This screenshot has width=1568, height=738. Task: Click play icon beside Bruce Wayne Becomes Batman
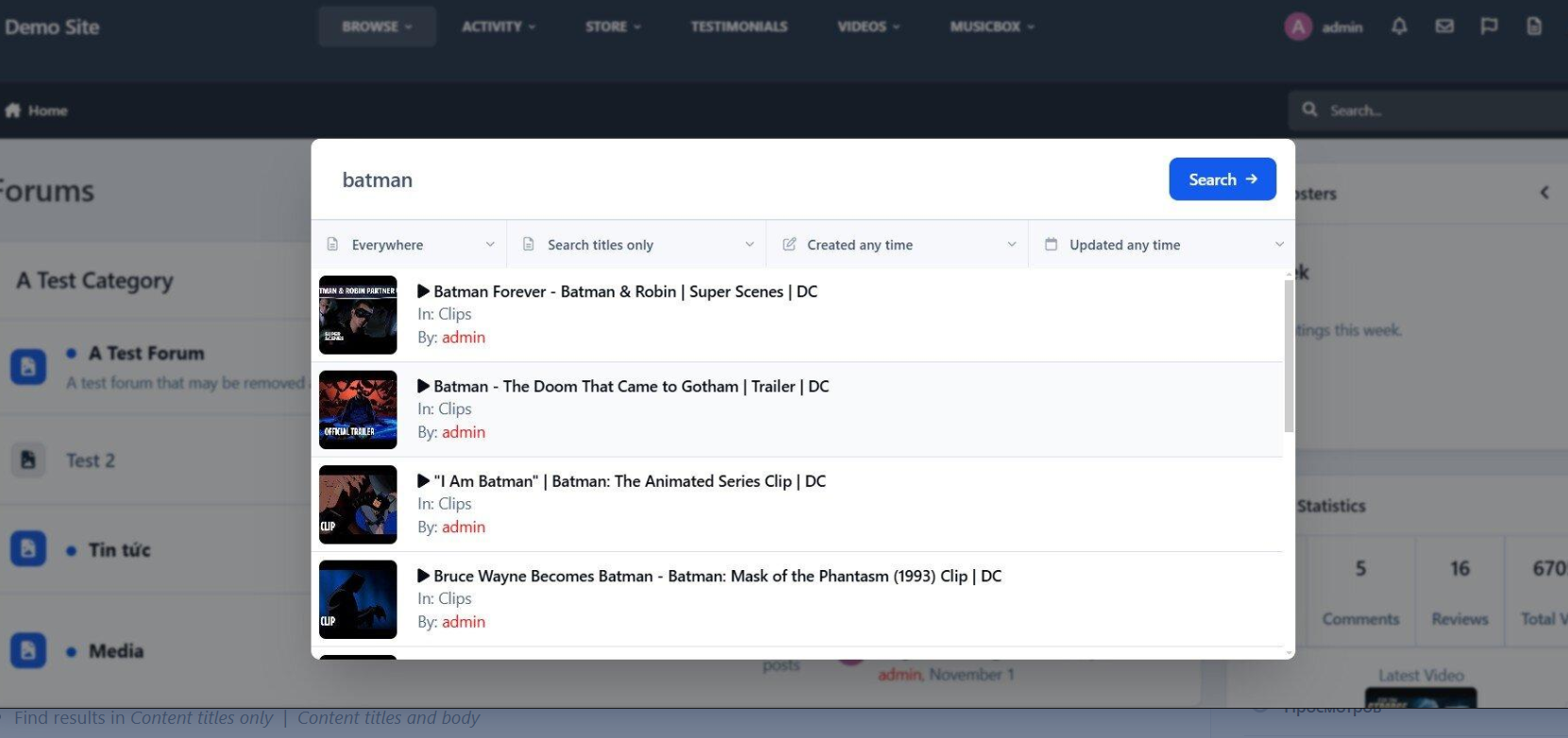click(424, 576)
